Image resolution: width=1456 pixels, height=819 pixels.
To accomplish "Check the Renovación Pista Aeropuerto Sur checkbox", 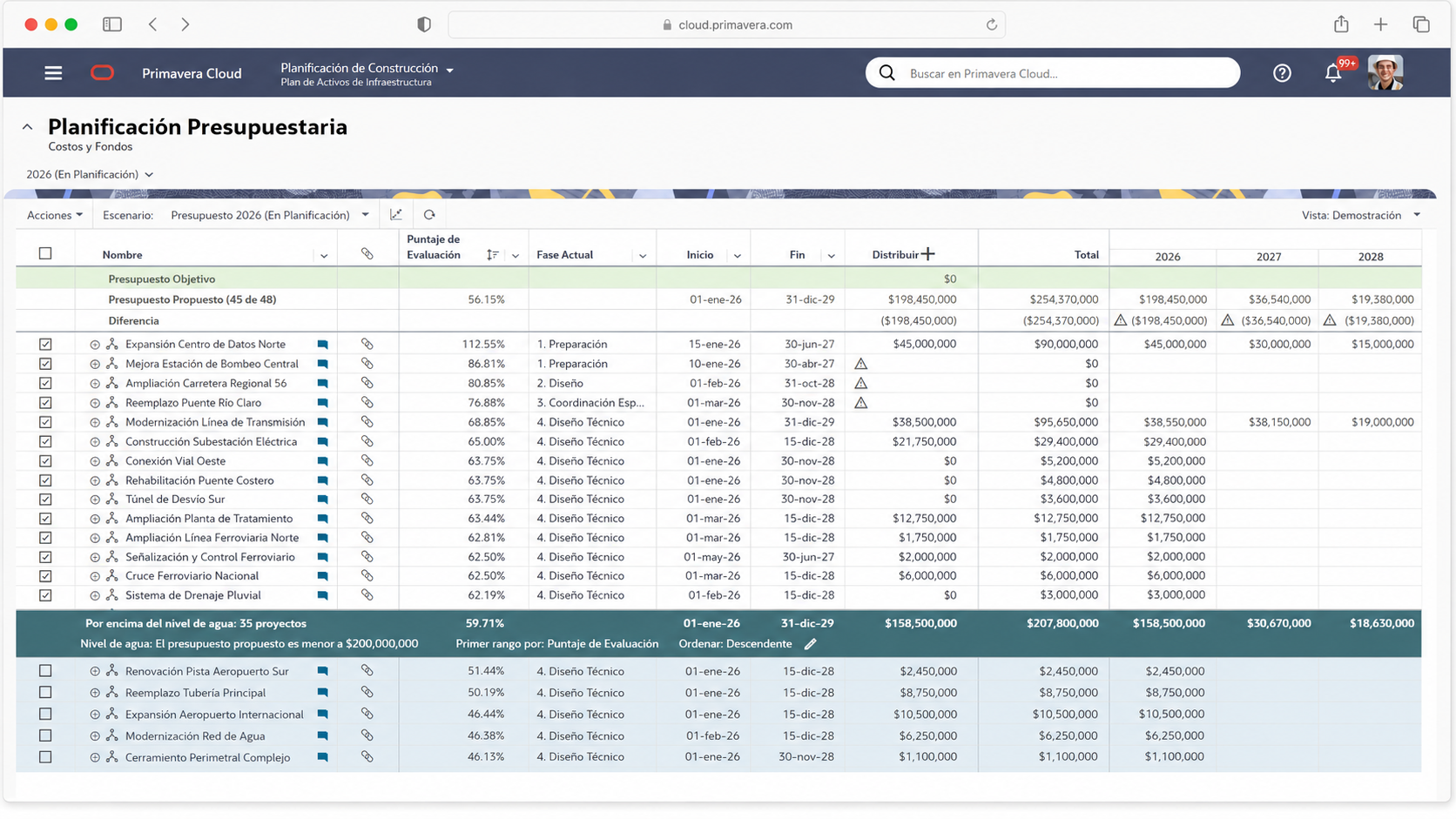I will click(x=45, y=671).
